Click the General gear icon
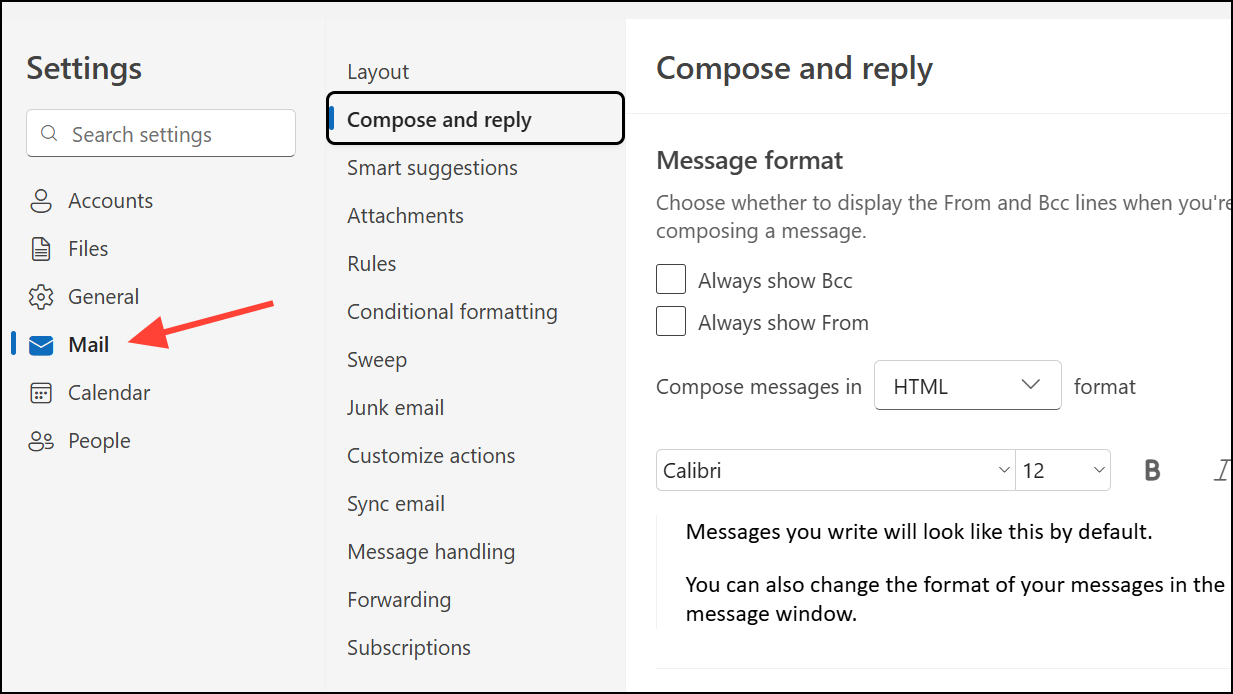Viewport: 1233px width, 694px height. click(41, 297)
